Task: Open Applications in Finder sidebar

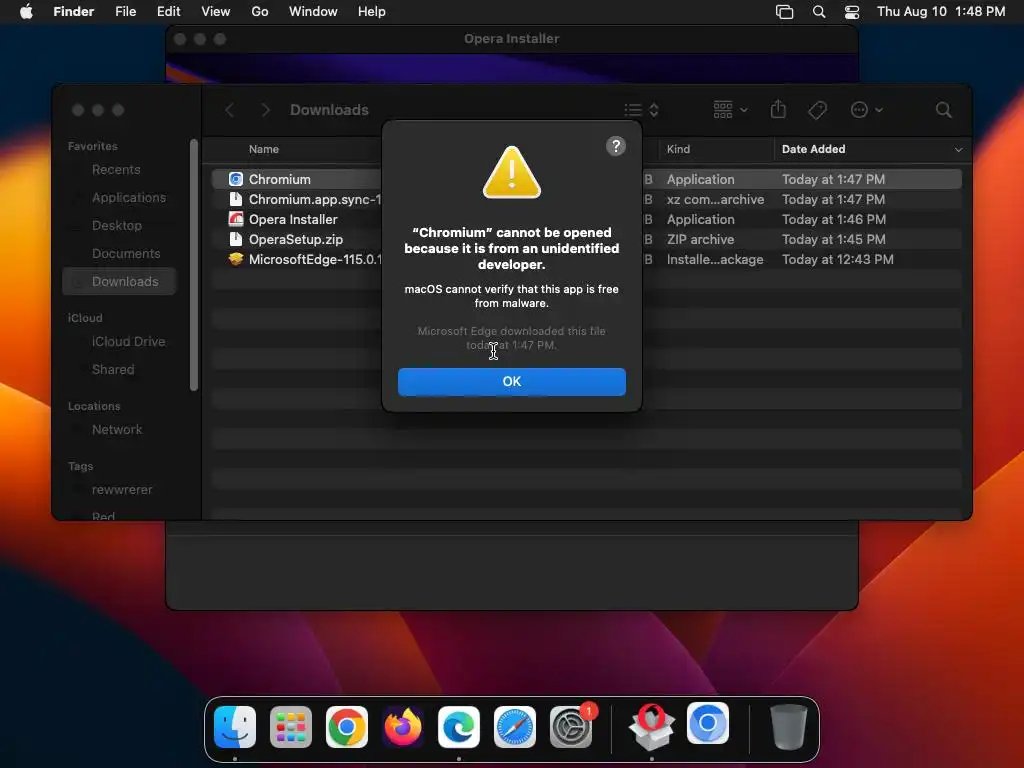Action: coord(129,198)
